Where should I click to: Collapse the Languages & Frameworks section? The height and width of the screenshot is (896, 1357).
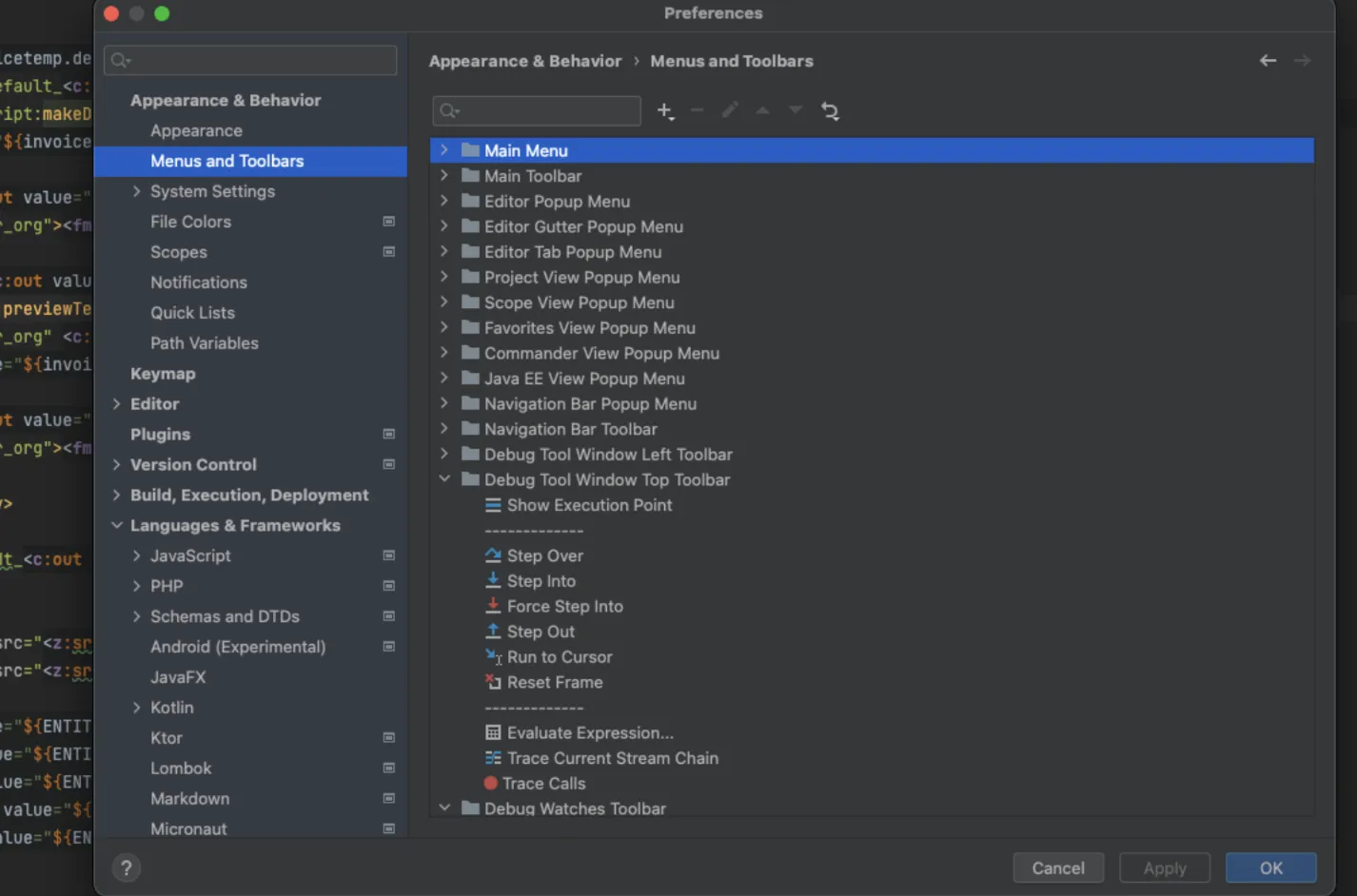coord(116,525)
